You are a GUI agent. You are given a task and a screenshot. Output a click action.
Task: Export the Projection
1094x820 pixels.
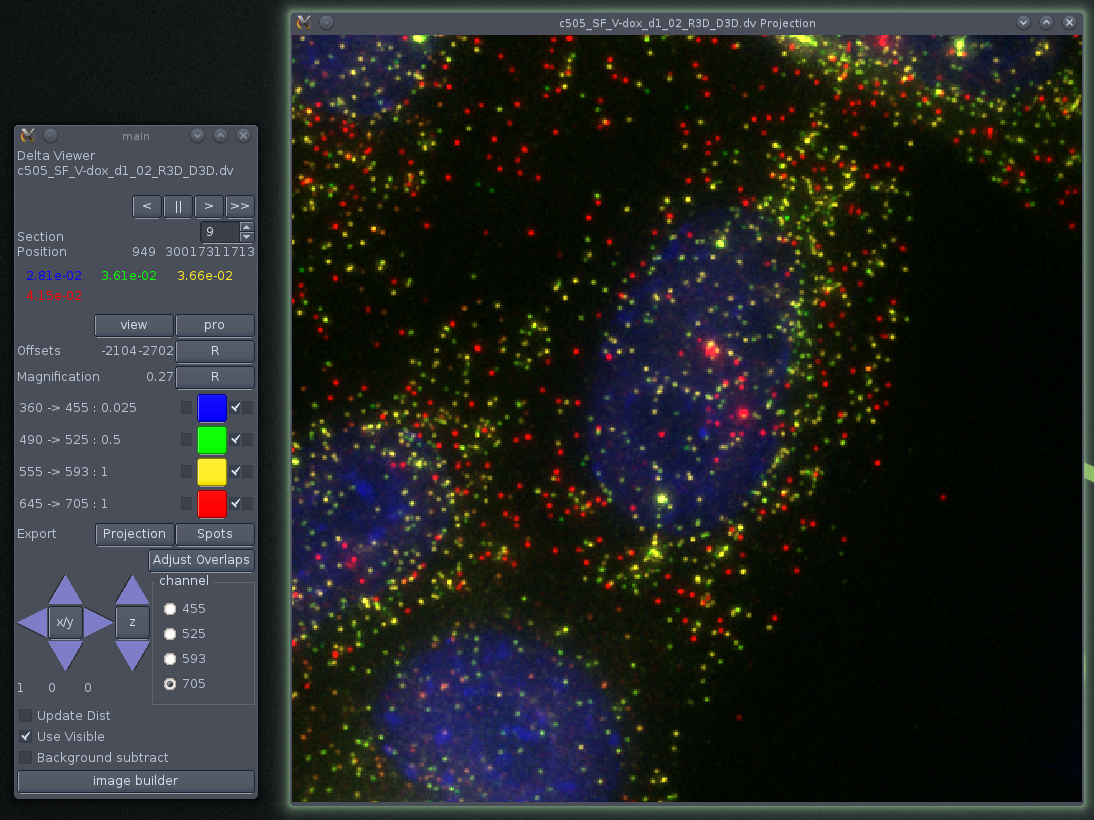134,534
